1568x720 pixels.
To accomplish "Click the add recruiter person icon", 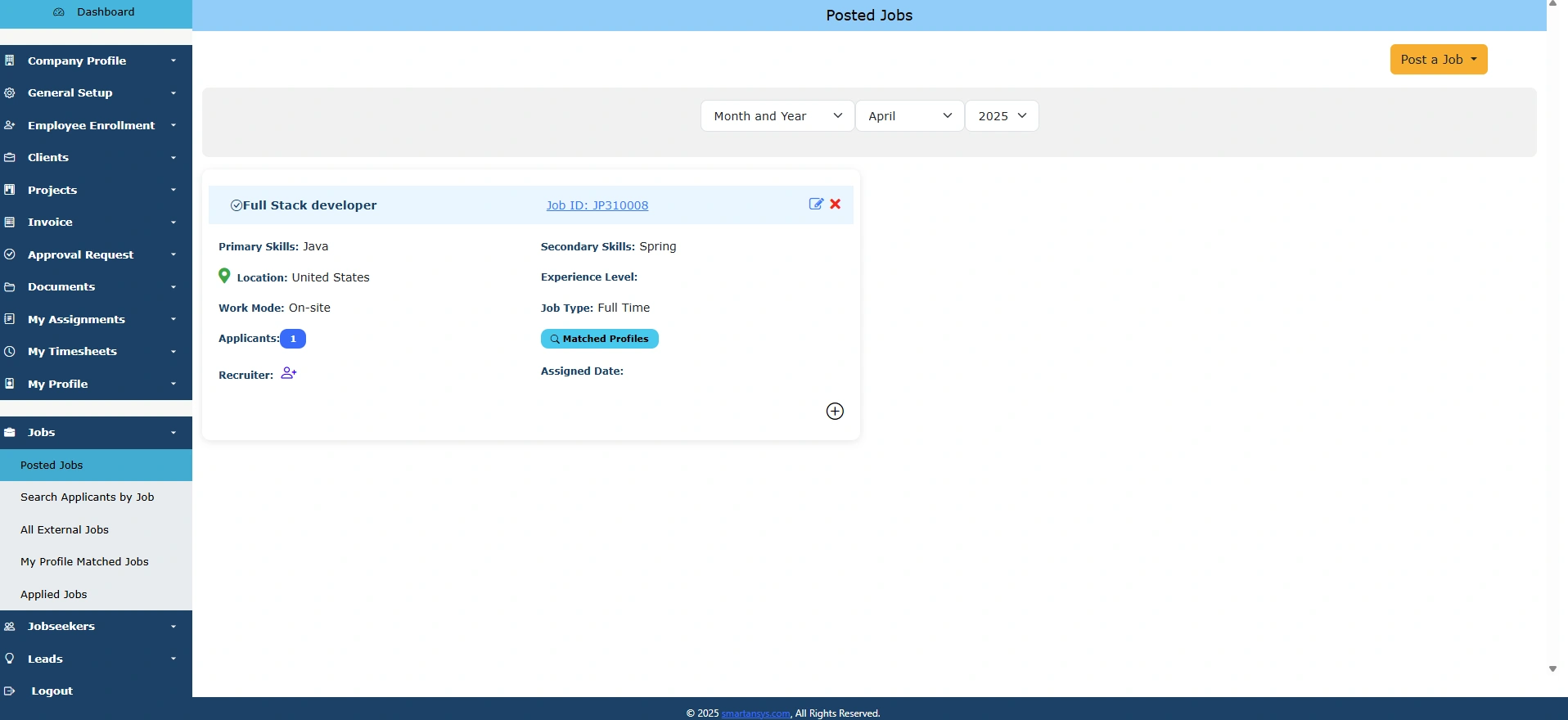I will (288, 373).
